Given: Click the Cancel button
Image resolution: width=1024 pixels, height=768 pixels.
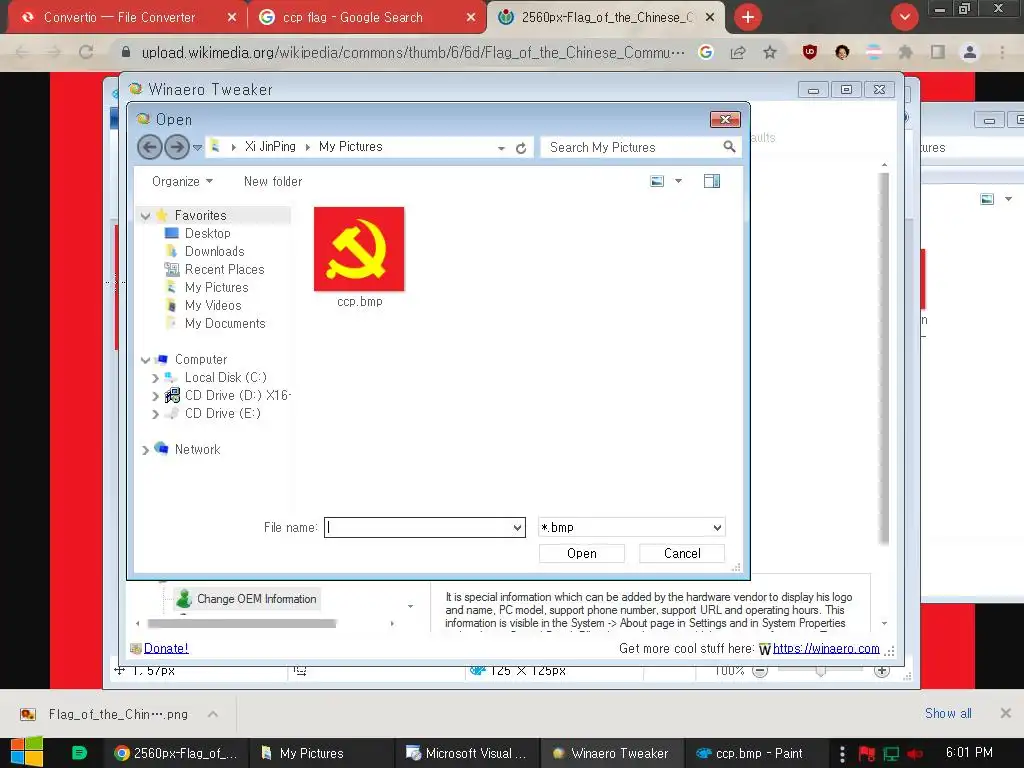Looking at the screenshot, I should [x=682, y=553].
